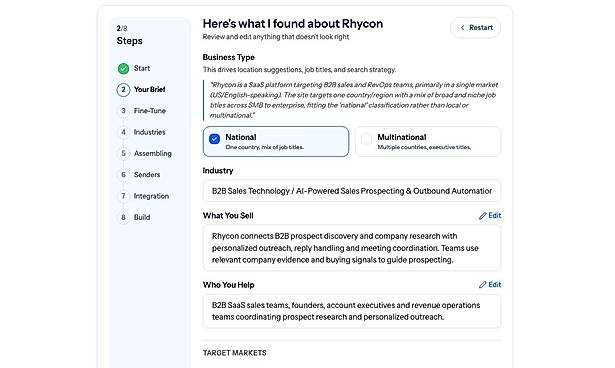615x368 pixels.
Task: Click the 2/8 steps counter
Action: coord(122,28)
